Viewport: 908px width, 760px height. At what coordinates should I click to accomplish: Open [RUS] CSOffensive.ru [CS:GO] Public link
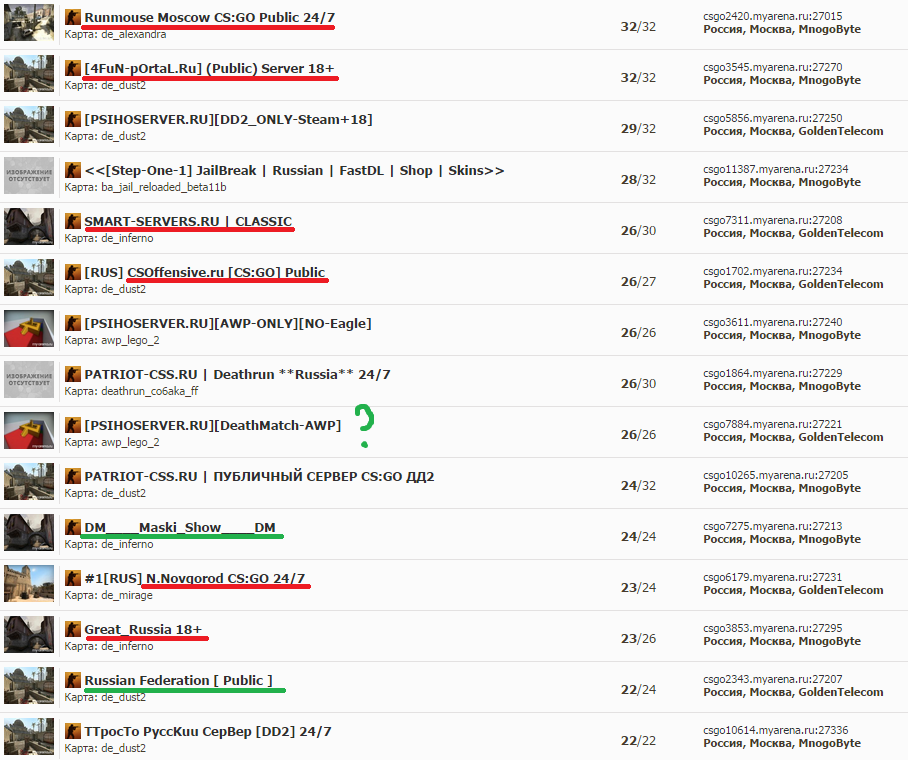click(x=205, y=272)
